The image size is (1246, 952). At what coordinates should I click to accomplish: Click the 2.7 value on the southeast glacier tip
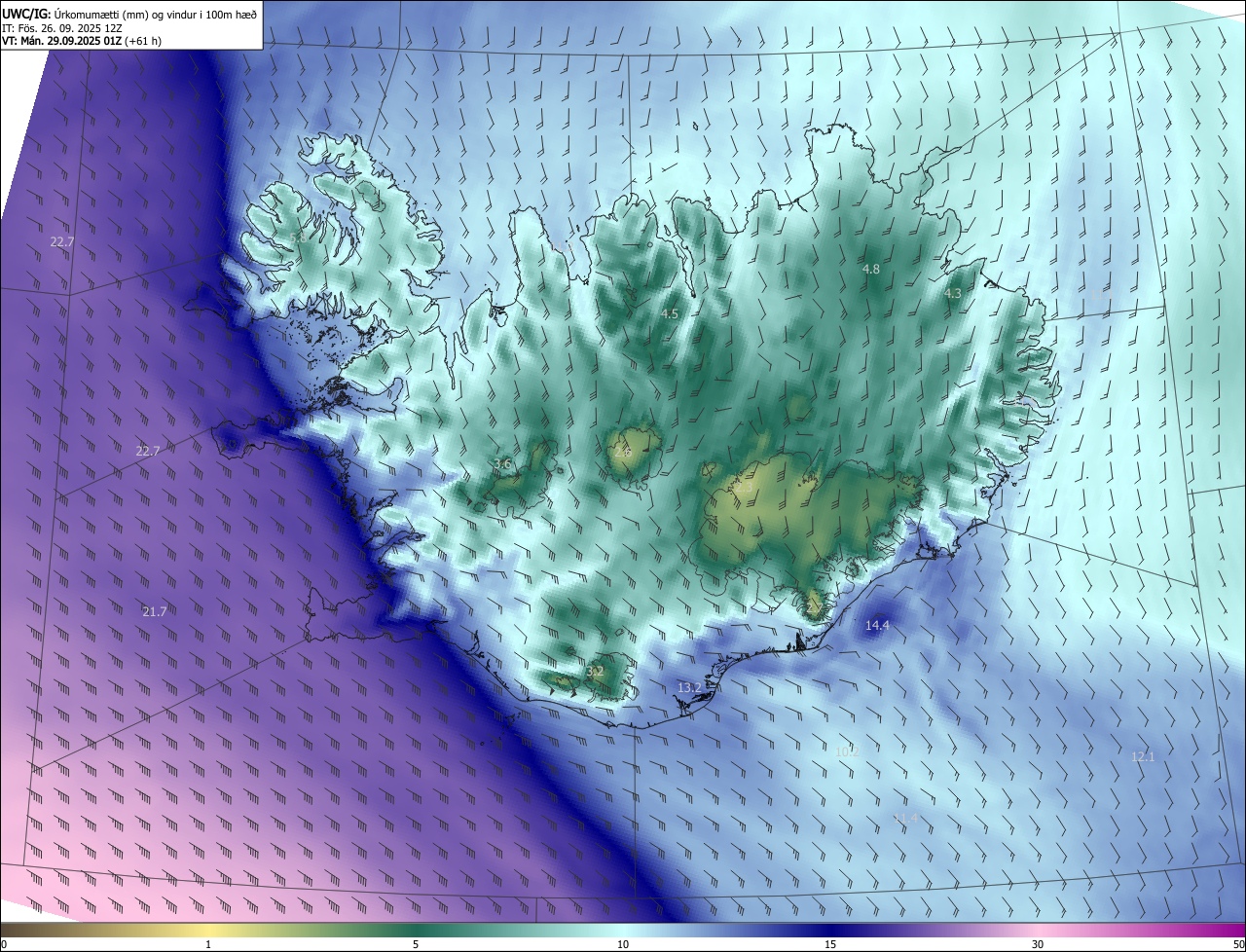pos(814,606)
